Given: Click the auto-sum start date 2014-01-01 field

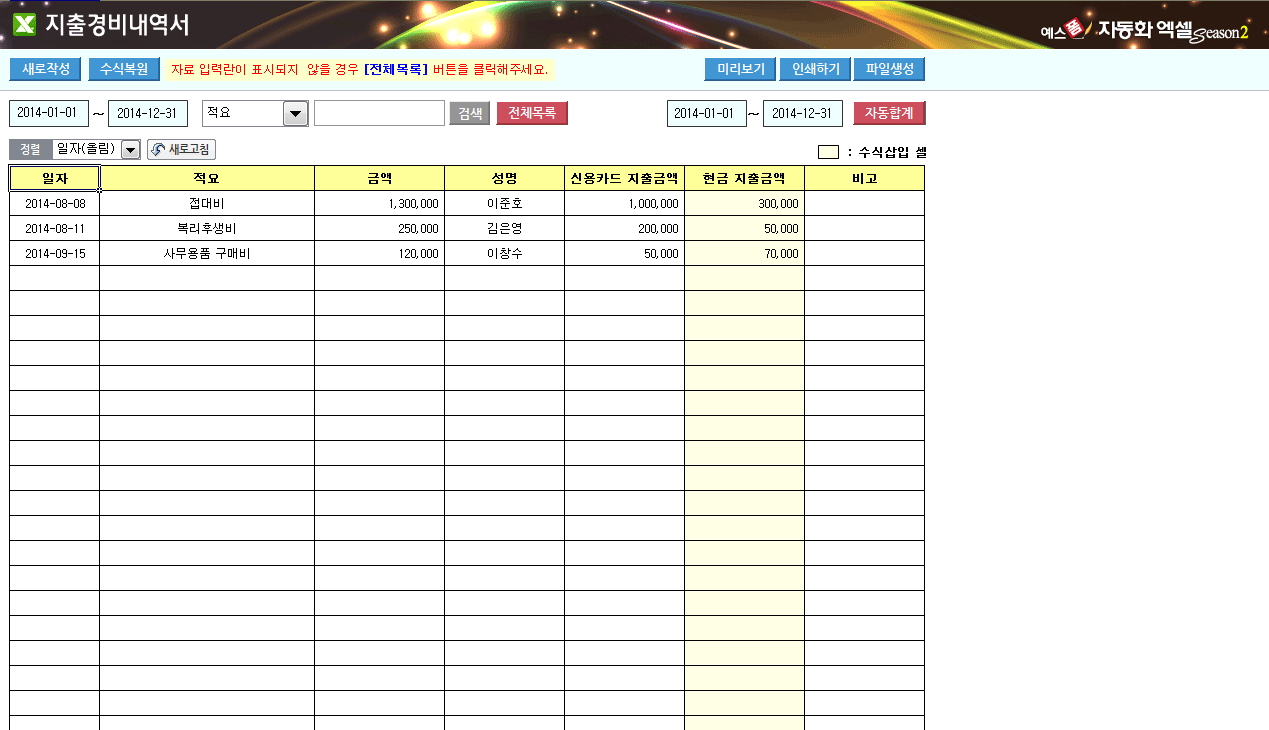Looking at the screenshot, I should click(x=707, y=113).
